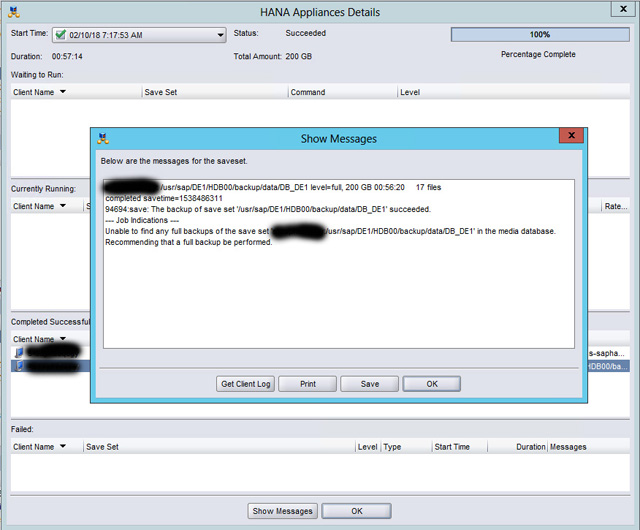The image size is (640, 530).
Task: Click the green checkmark icon in Start Time
Action: pos(60,35)
